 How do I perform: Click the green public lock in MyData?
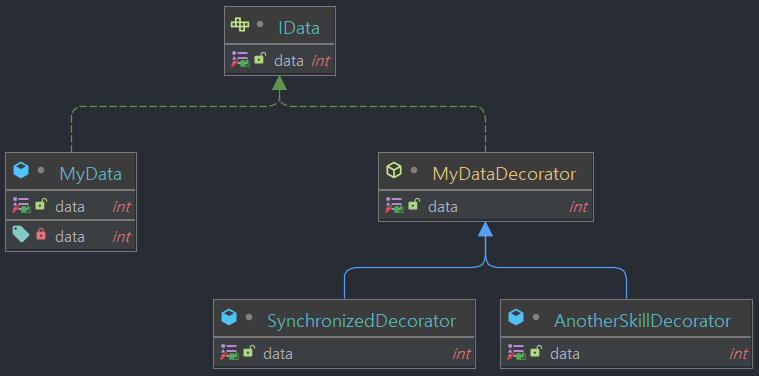[41, 204]
